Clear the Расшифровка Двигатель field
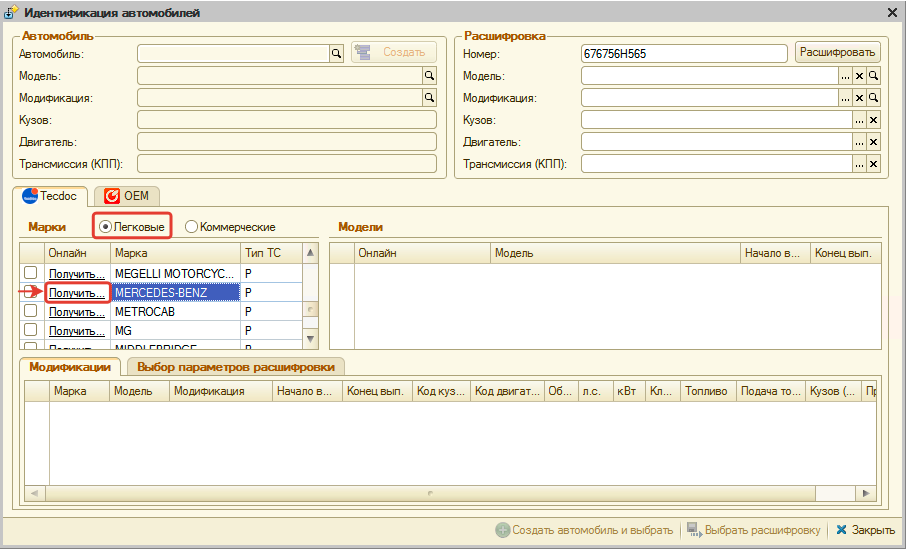 pos(873,142)
